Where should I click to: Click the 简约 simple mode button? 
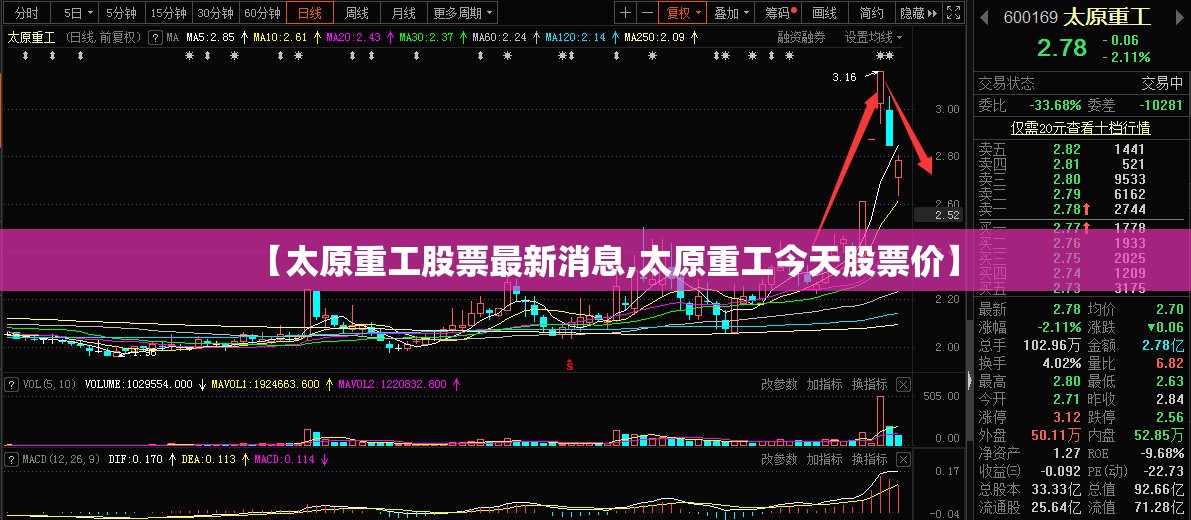pyautogui.click(x=871, y=13)
